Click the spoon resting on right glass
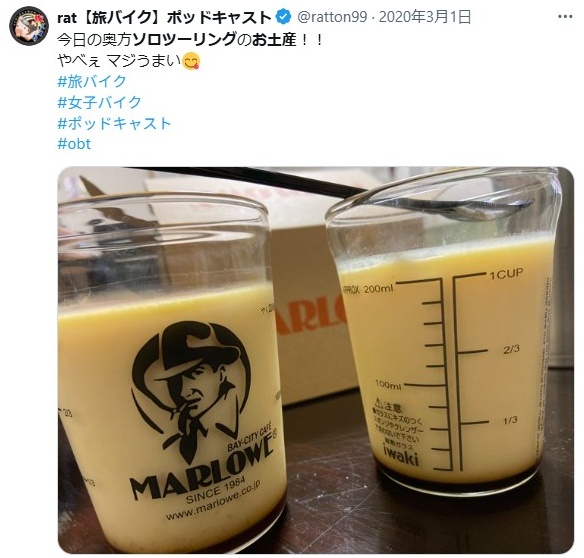This screenshot has width=584, height=558. coord(449,207)
